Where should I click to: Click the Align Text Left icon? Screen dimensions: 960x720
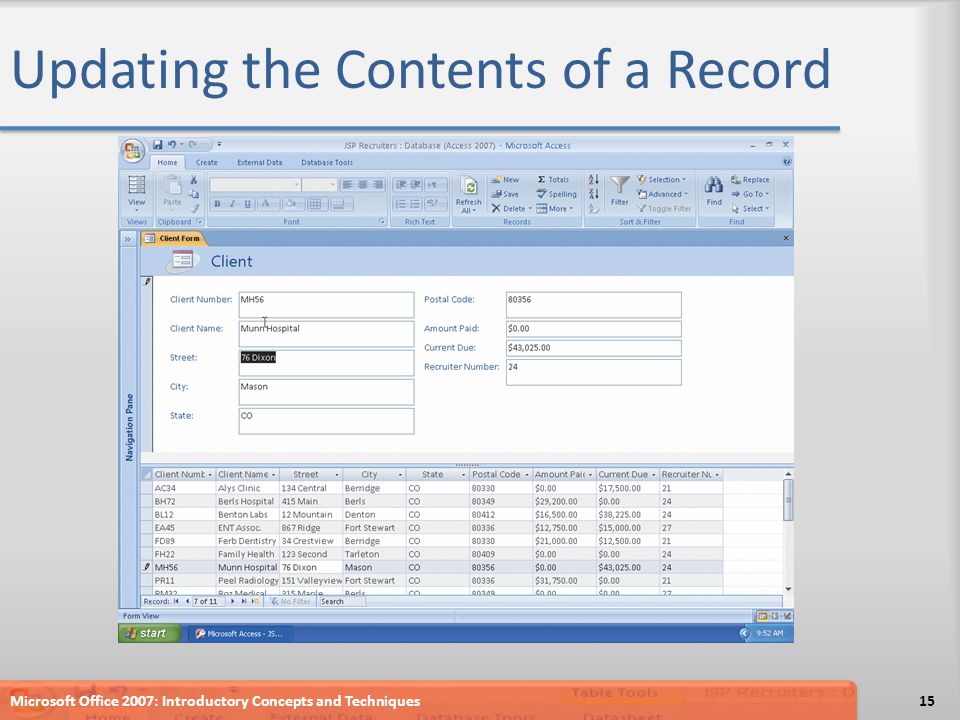click(347, 184)
